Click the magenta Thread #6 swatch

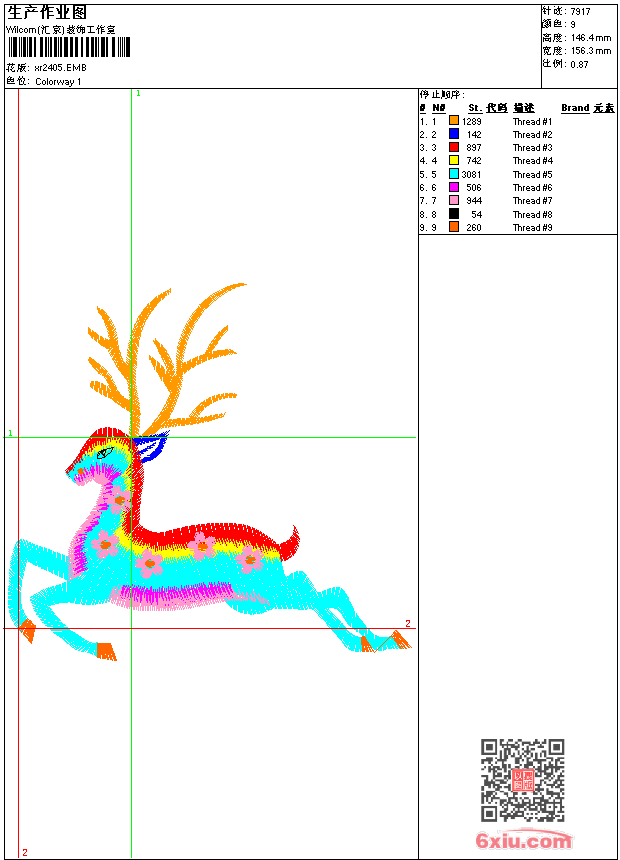point(454,187)
